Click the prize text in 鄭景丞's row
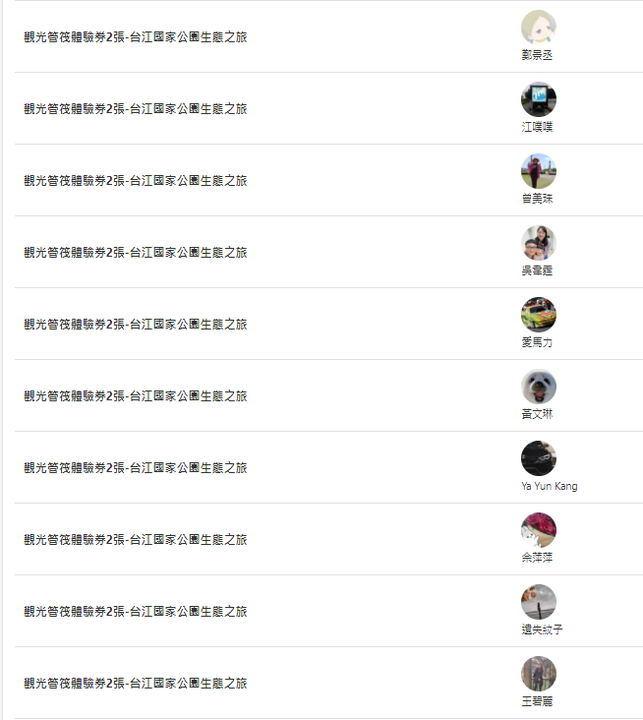 point(135,37)
